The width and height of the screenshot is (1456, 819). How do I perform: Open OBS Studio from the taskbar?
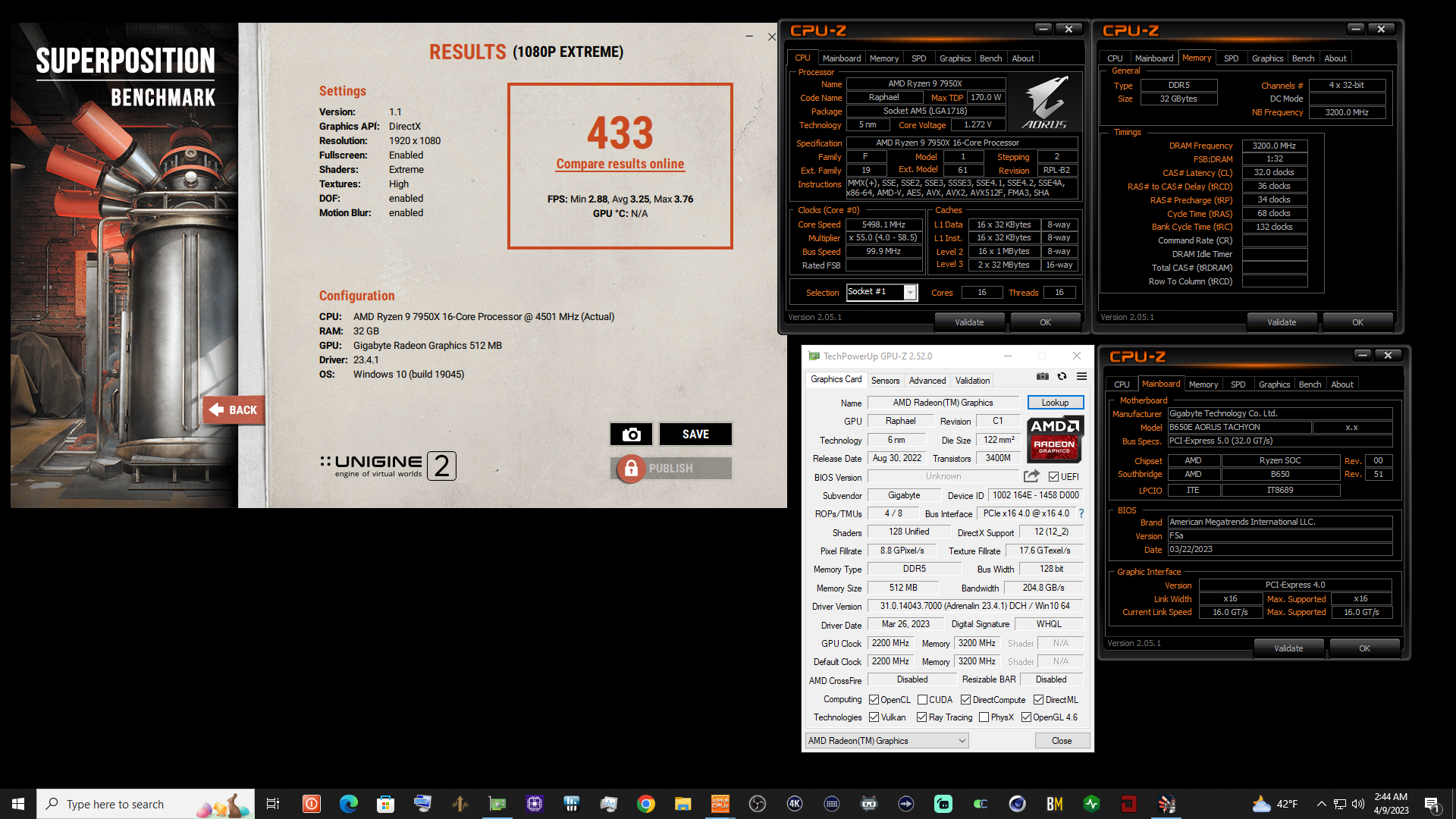tap(757, 804)
